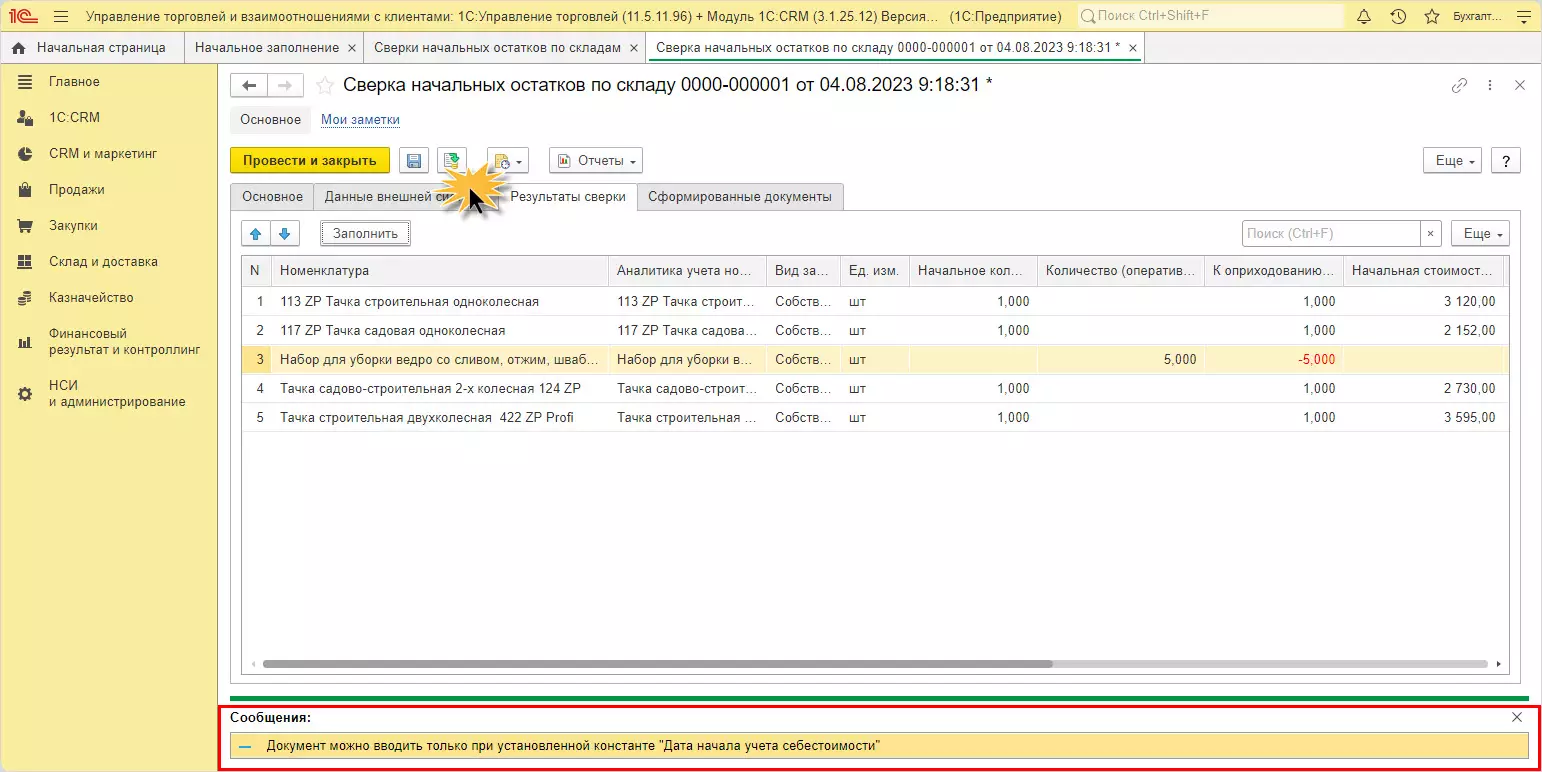Move row up with blue arrow

(256, 234)
